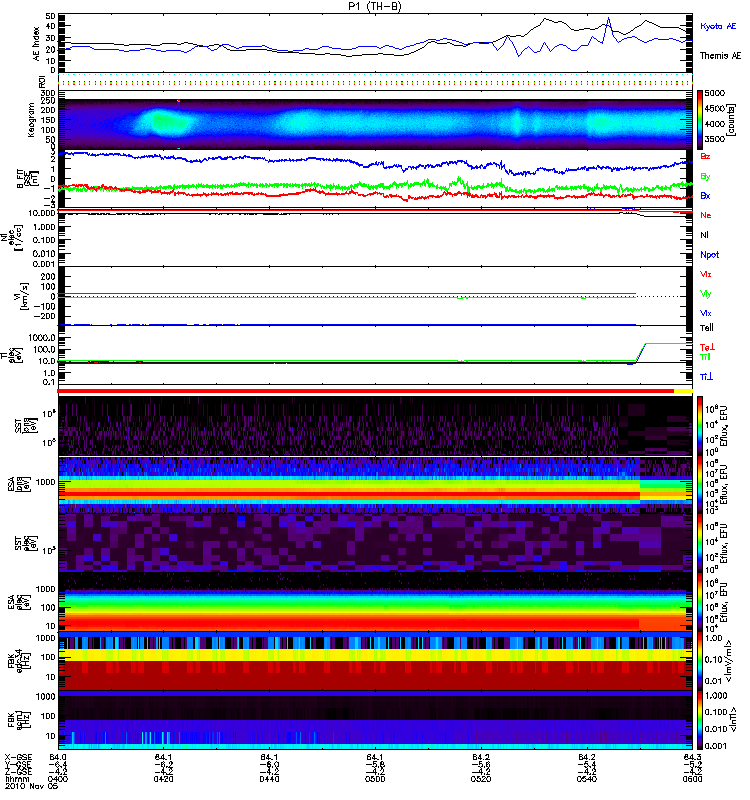Click the ESA ions Eflux color bar
This screenshot has width=750, height=800.
[700, 485]
